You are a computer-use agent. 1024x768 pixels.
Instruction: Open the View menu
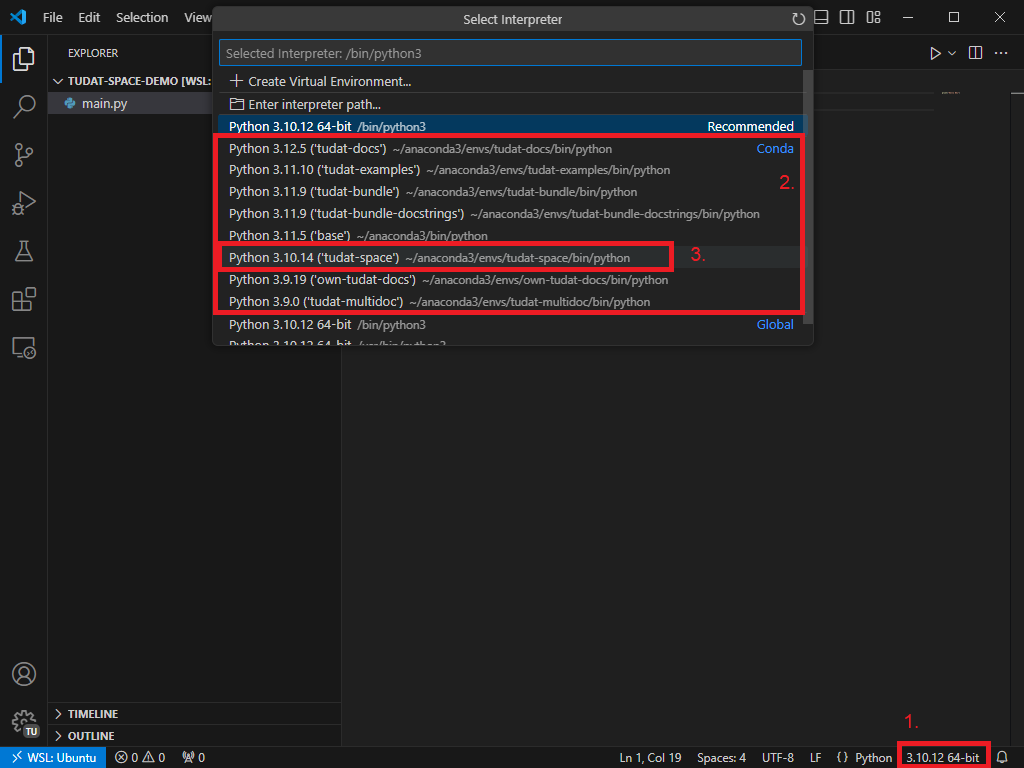[x=197, y=18]
